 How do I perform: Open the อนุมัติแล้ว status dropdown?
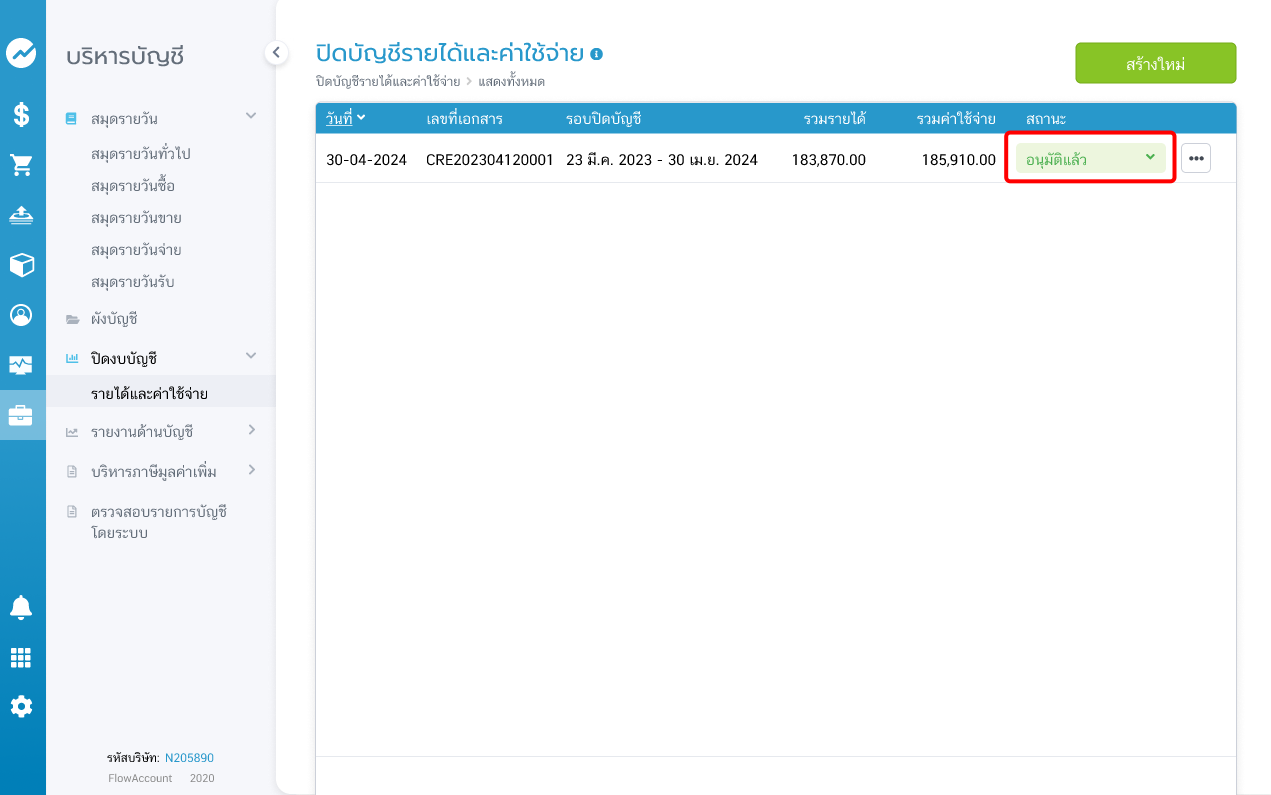pos(1089,158)
